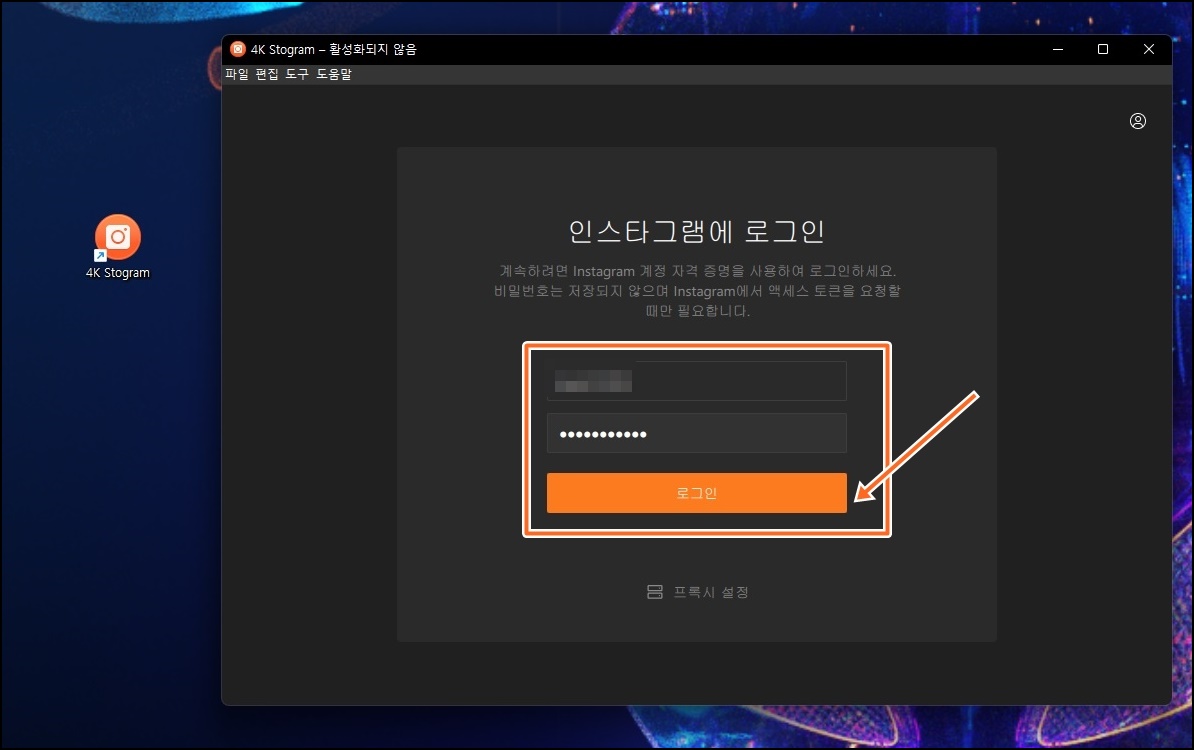Click the 인스타그램에 로그인 heading
1194x750 pixels.
[697, 231]
